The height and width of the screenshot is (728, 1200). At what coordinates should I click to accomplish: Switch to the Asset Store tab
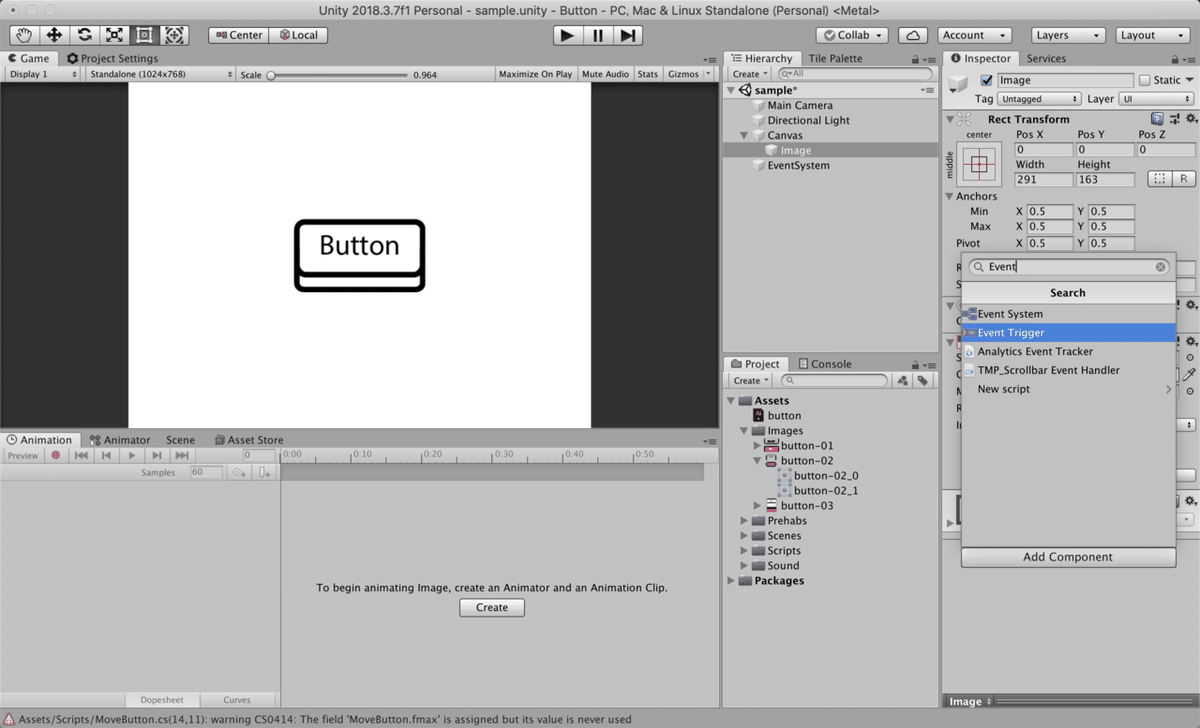(x=249, y=440)
